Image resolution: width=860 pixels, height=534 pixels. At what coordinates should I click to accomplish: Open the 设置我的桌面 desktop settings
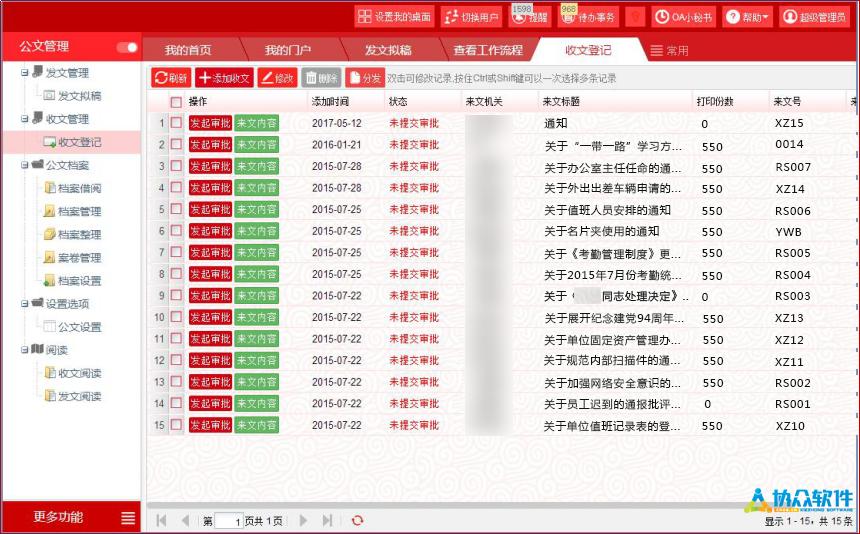coord(394,17)
